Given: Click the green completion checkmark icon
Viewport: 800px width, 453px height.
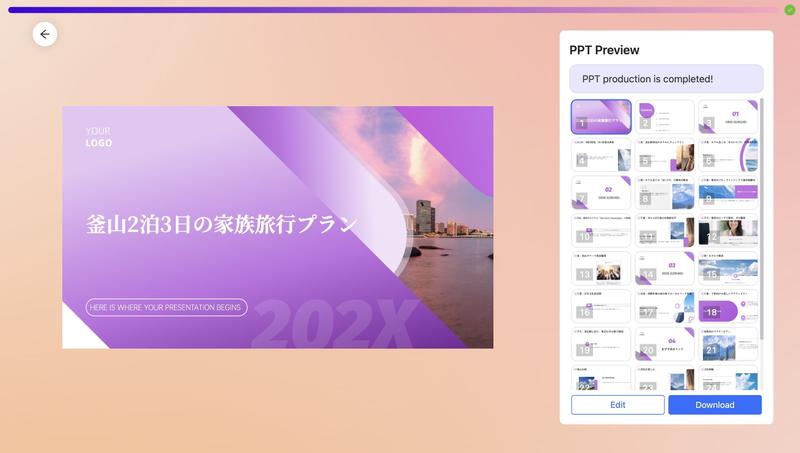Looking at the screenshot, I should [789, 10].
